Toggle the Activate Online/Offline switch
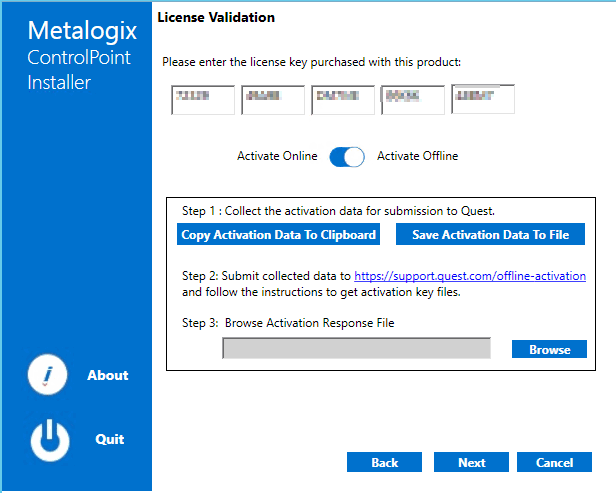This screenshot has height=493, width=616. tap(347, 156)
